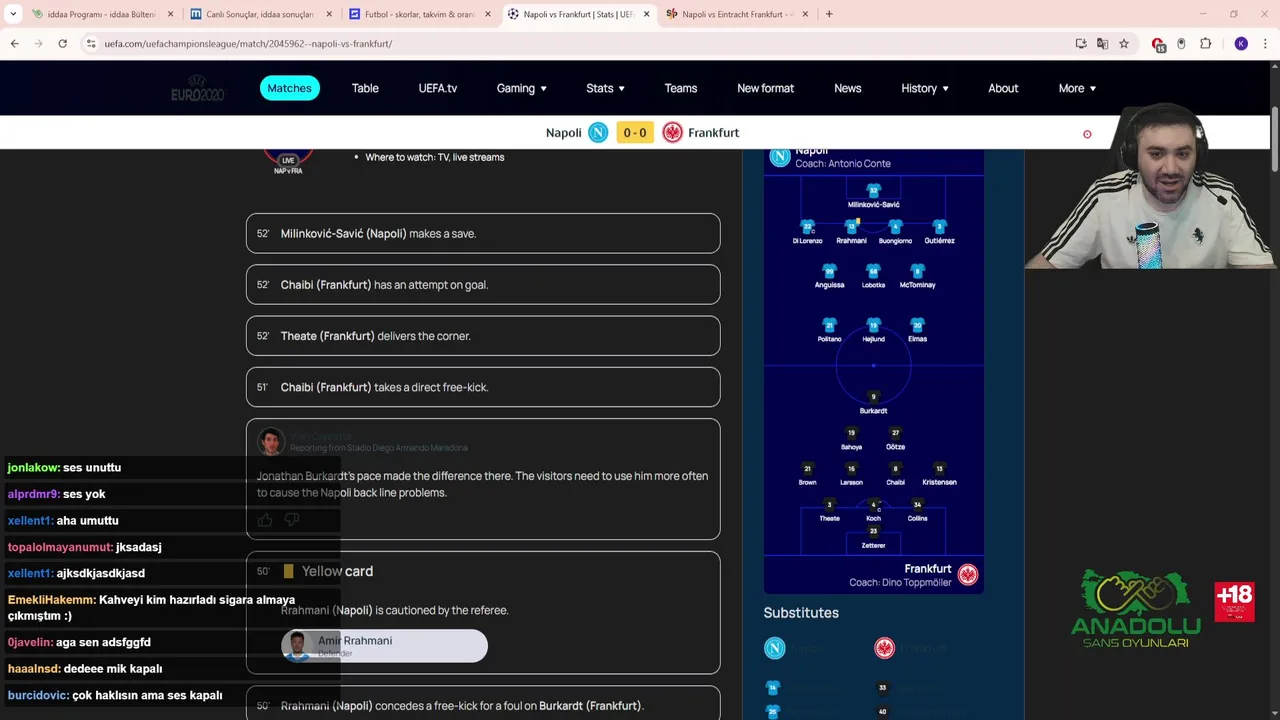Click Napoli crest in score header
The height and width of the screenshot is (720, 1280).
click(598, 132)
